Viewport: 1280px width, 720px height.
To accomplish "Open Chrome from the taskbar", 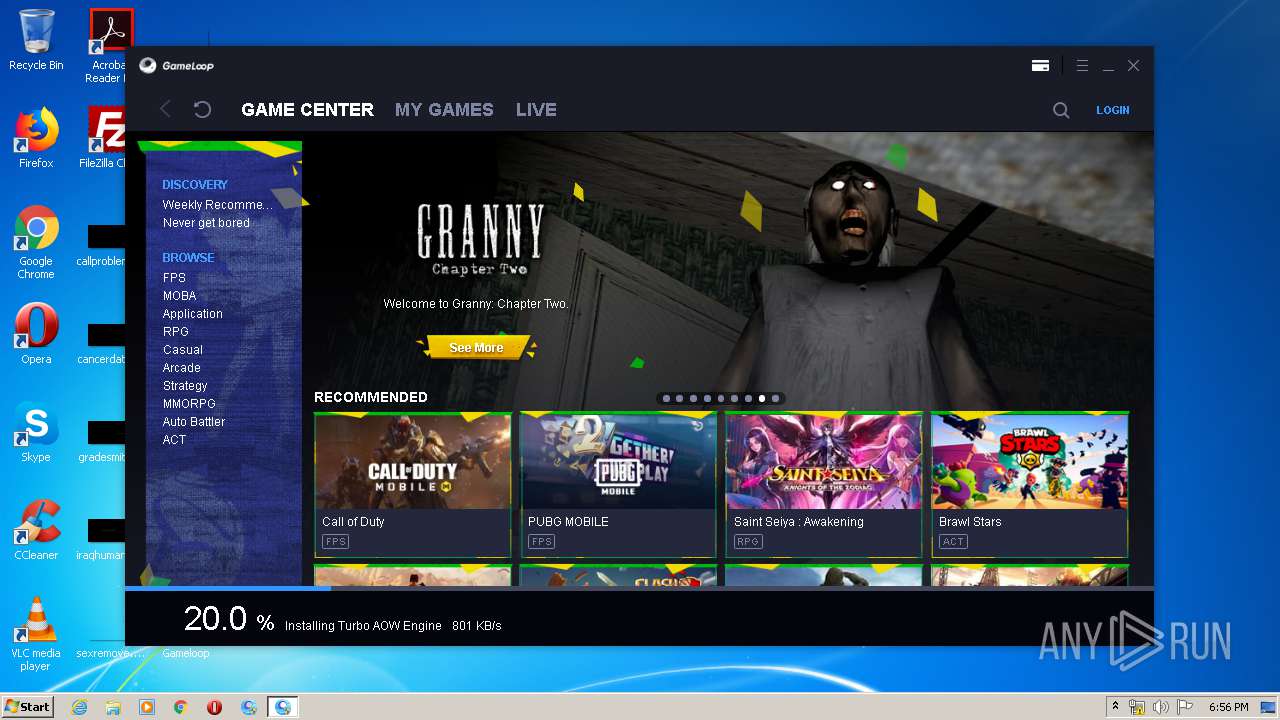I will coord(181,707).
